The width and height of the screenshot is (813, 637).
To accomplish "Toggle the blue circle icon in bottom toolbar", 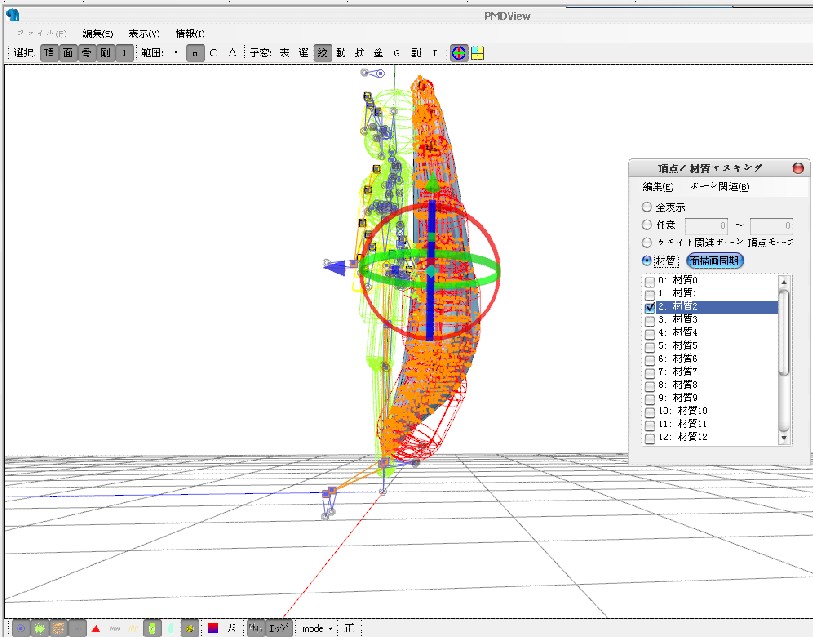I will coord(21,629).
